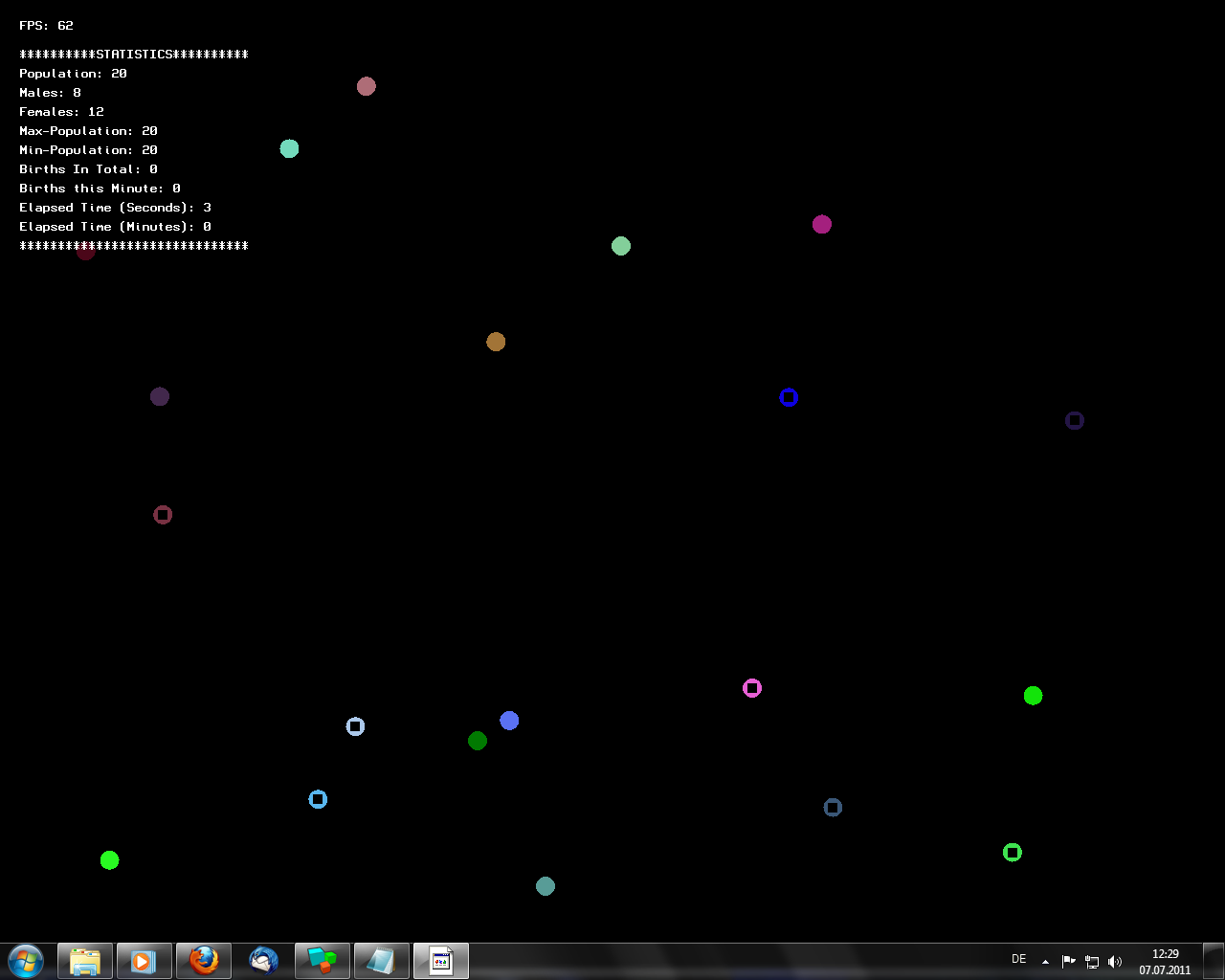Click the dark red ring creature

(163, 515)
